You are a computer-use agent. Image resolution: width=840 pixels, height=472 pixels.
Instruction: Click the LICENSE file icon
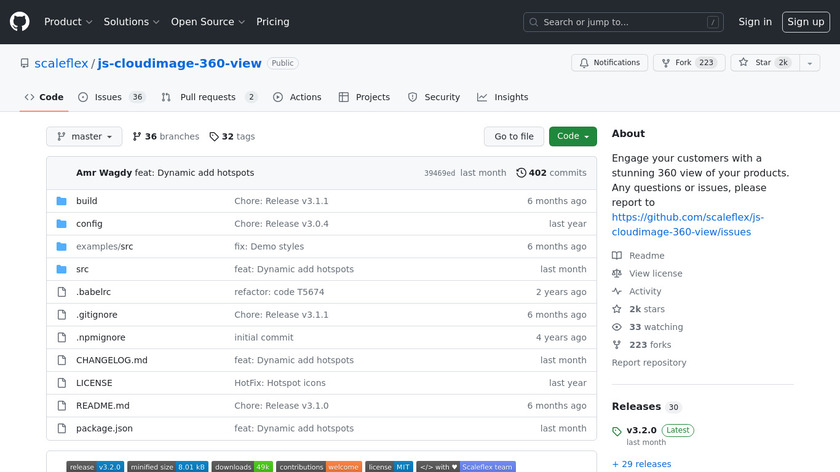[62, 383]
